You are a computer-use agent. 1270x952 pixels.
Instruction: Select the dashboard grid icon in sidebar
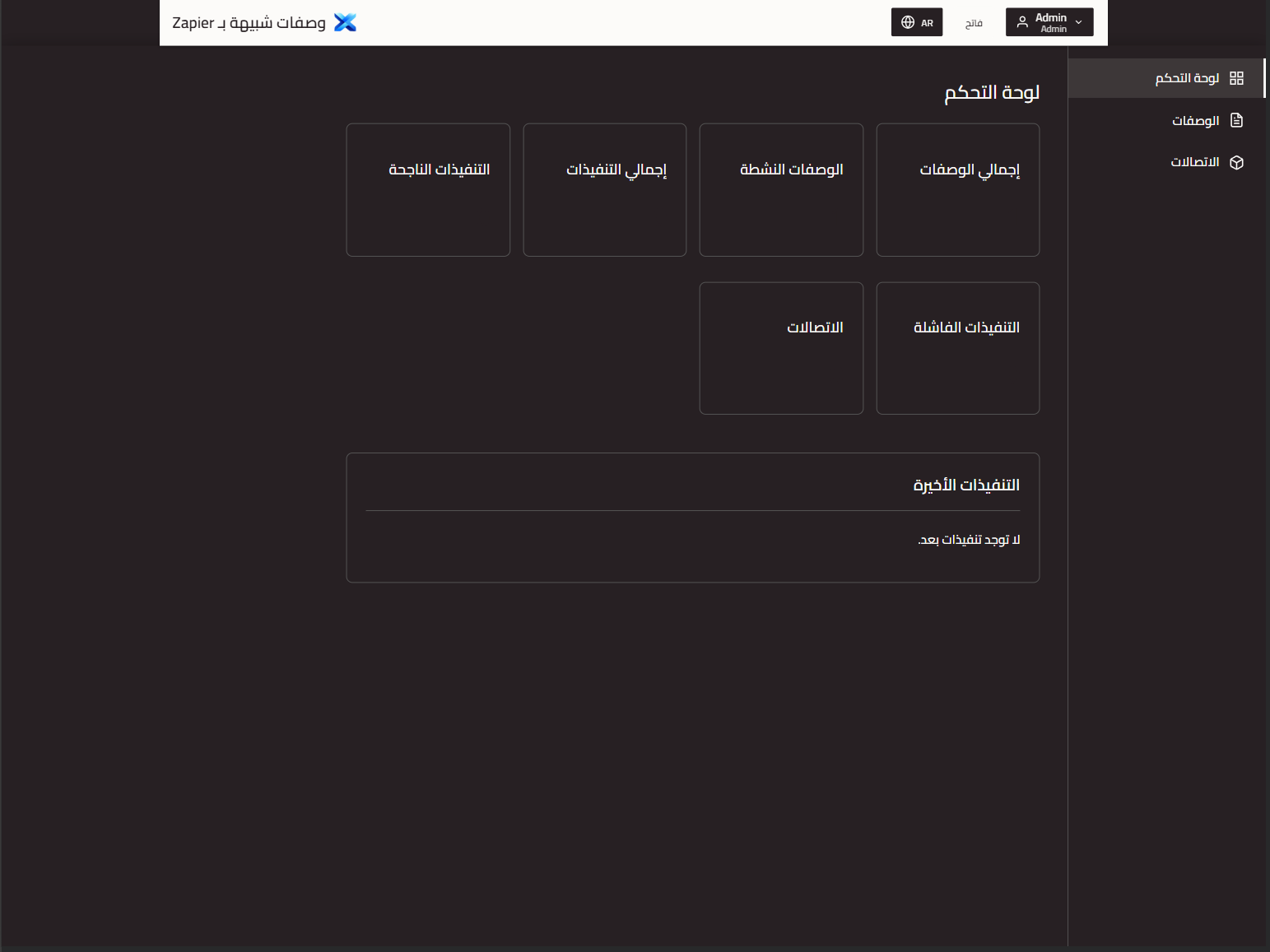pos(1238,77)
